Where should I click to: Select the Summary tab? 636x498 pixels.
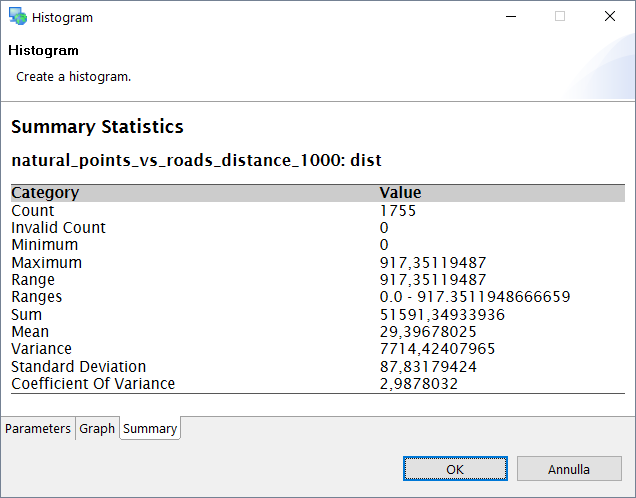pyautogui.click(x=150, y=429)
